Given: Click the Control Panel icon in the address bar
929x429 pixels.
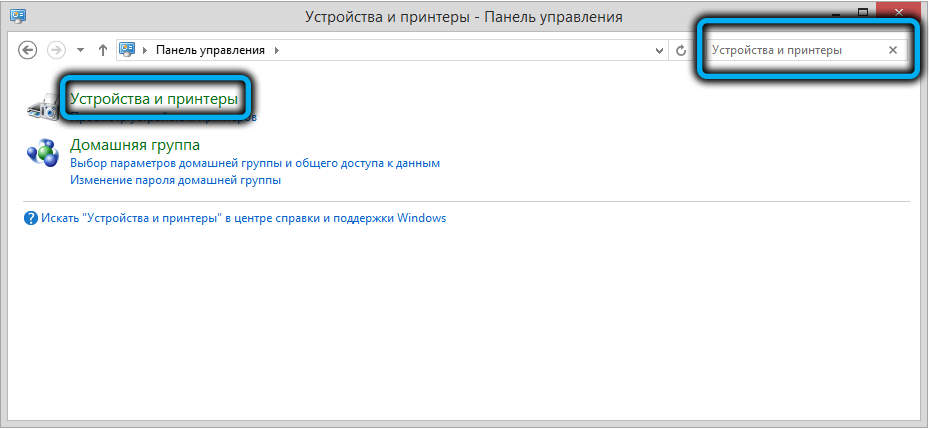Looking at the screenshot, I should pyautogui.click(x=128, y=50).
